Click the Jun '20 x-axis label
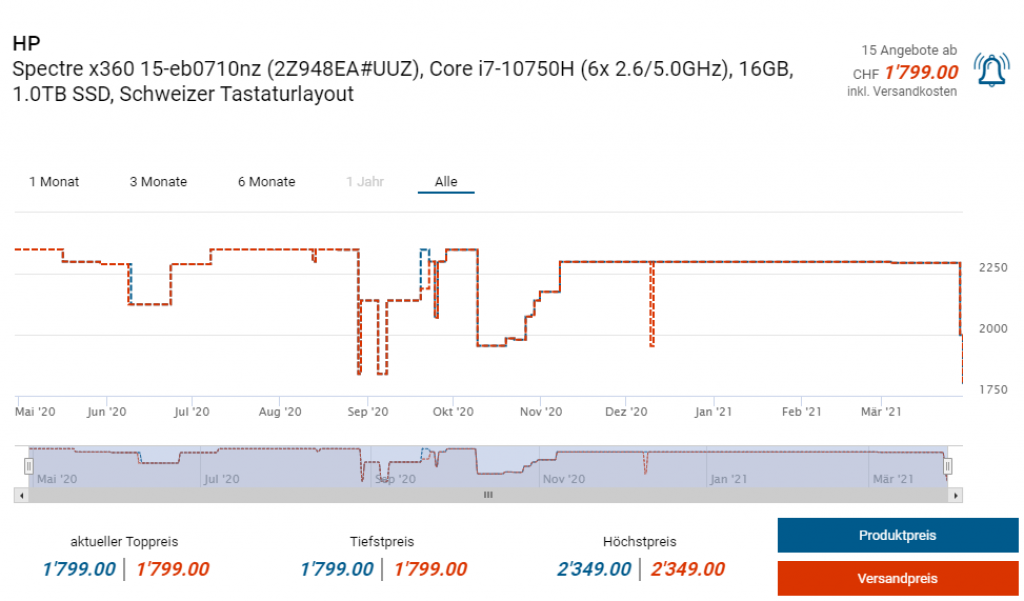The image size is (1024, 601). [x=106, y=412]
